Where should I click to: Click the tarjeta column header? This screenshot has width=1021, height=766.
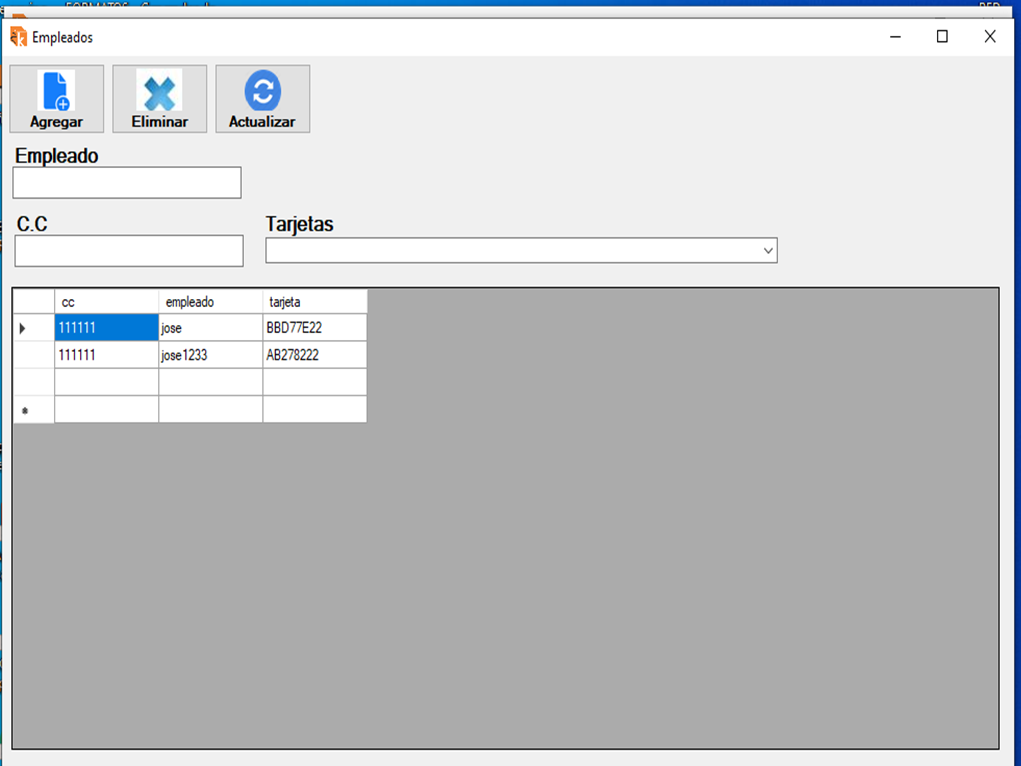coord(314,302)
